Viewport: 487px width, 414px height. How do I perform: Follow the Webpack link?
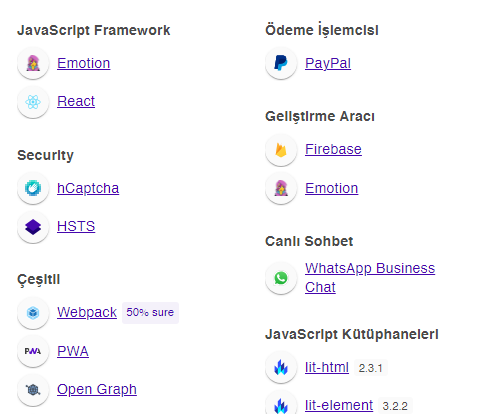87,312
